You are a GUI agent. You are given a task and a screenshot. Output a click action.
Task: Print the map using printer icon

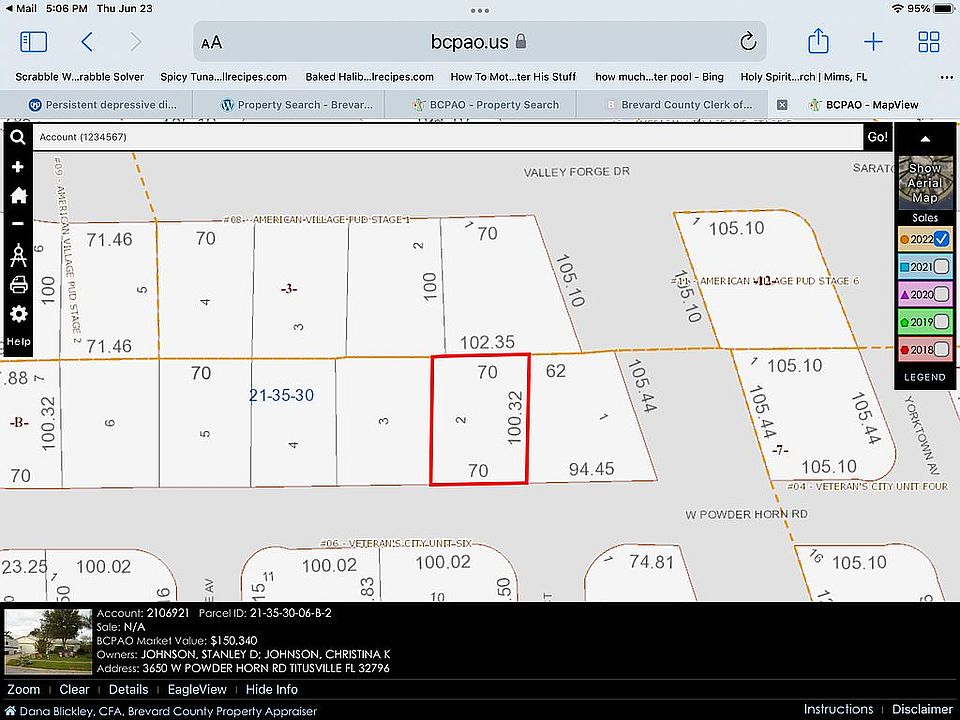[18, 286]
